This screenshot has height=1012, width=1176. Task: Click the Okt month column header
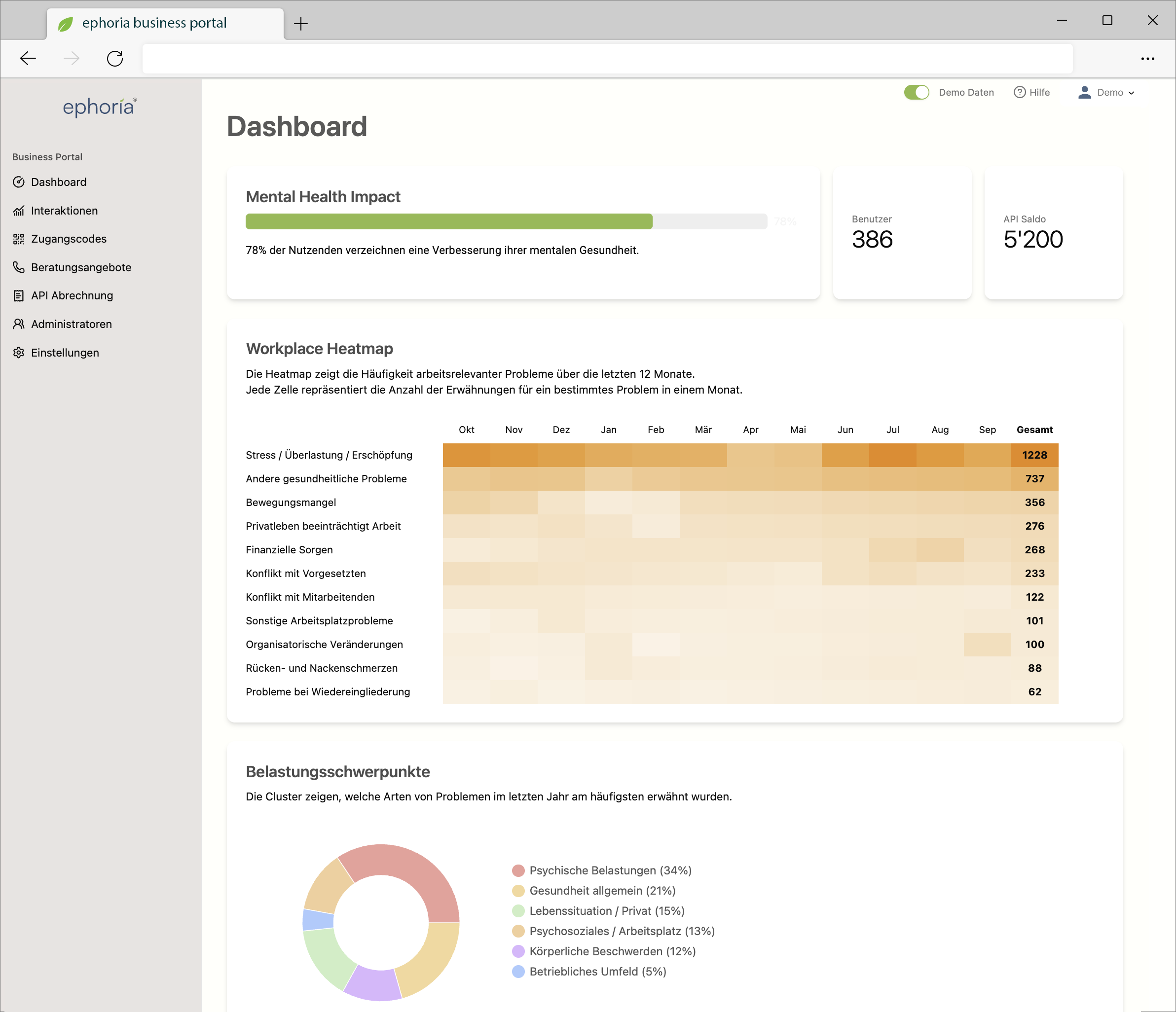point(467,430)
